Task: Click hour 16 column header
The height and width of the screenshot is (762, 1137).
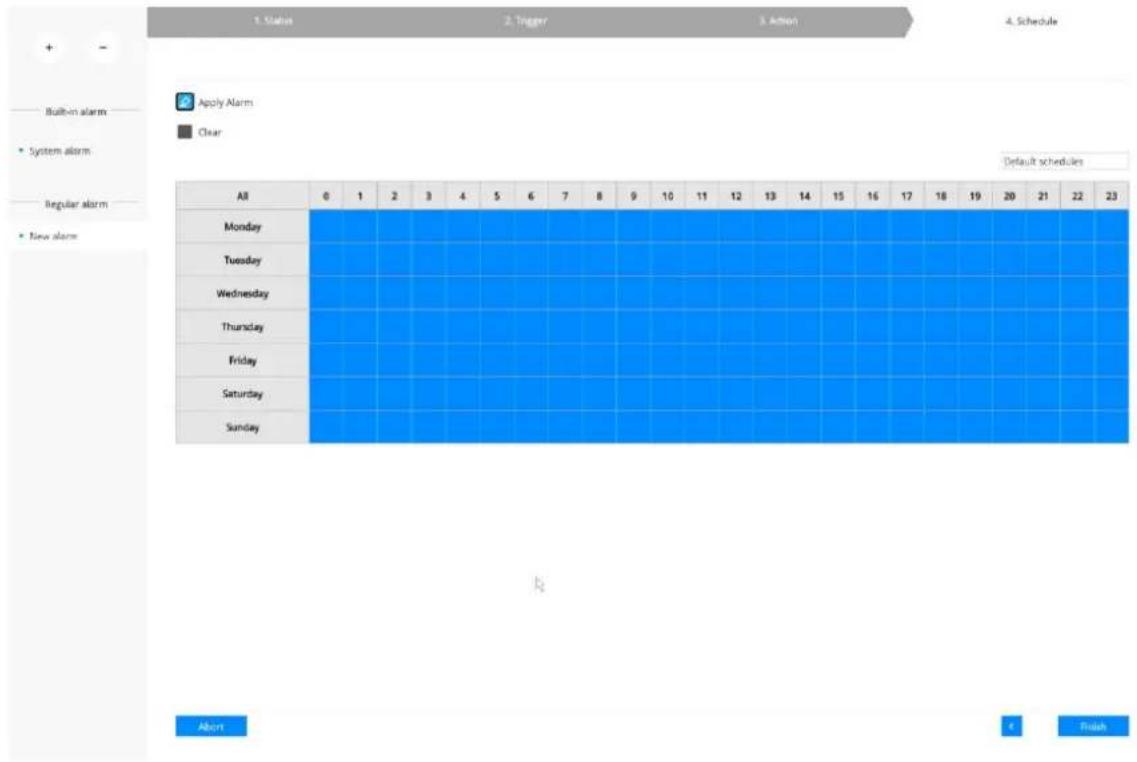Action: click(872, 196)
